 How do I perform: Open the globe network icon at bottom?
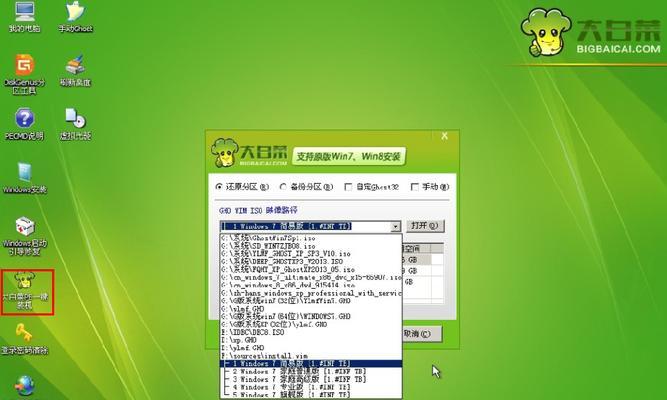tap(25, 386)
